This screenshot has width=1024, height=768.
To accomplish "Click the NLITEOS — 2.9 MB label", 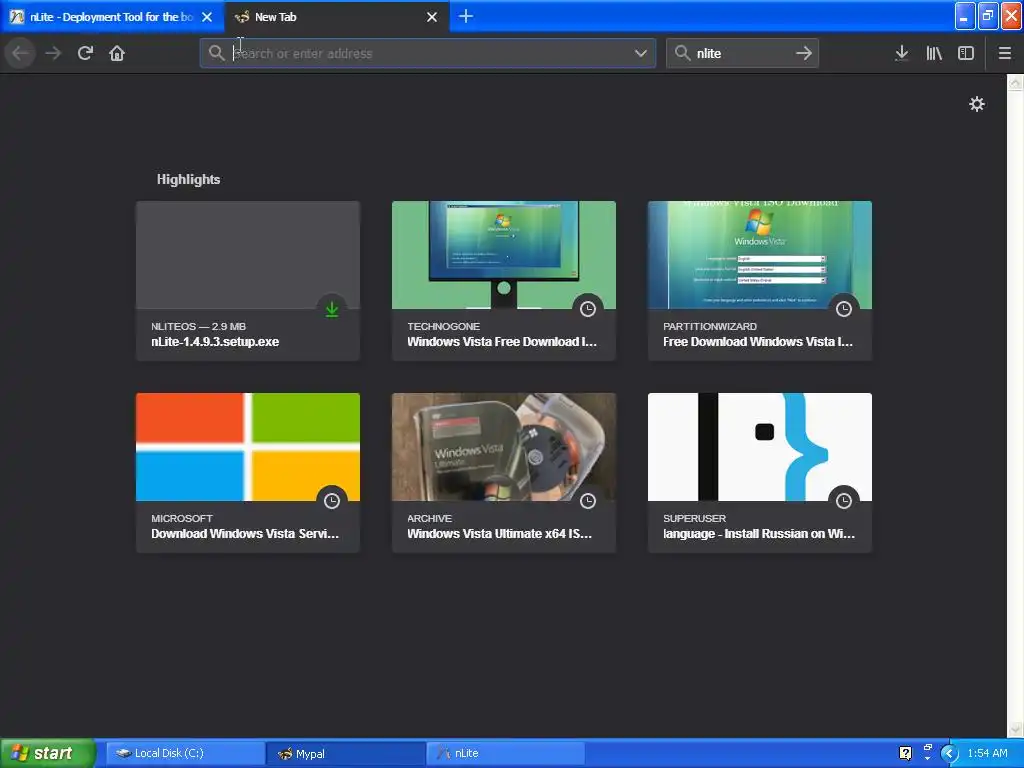I will pyautogui.click(x=199, y=326).
